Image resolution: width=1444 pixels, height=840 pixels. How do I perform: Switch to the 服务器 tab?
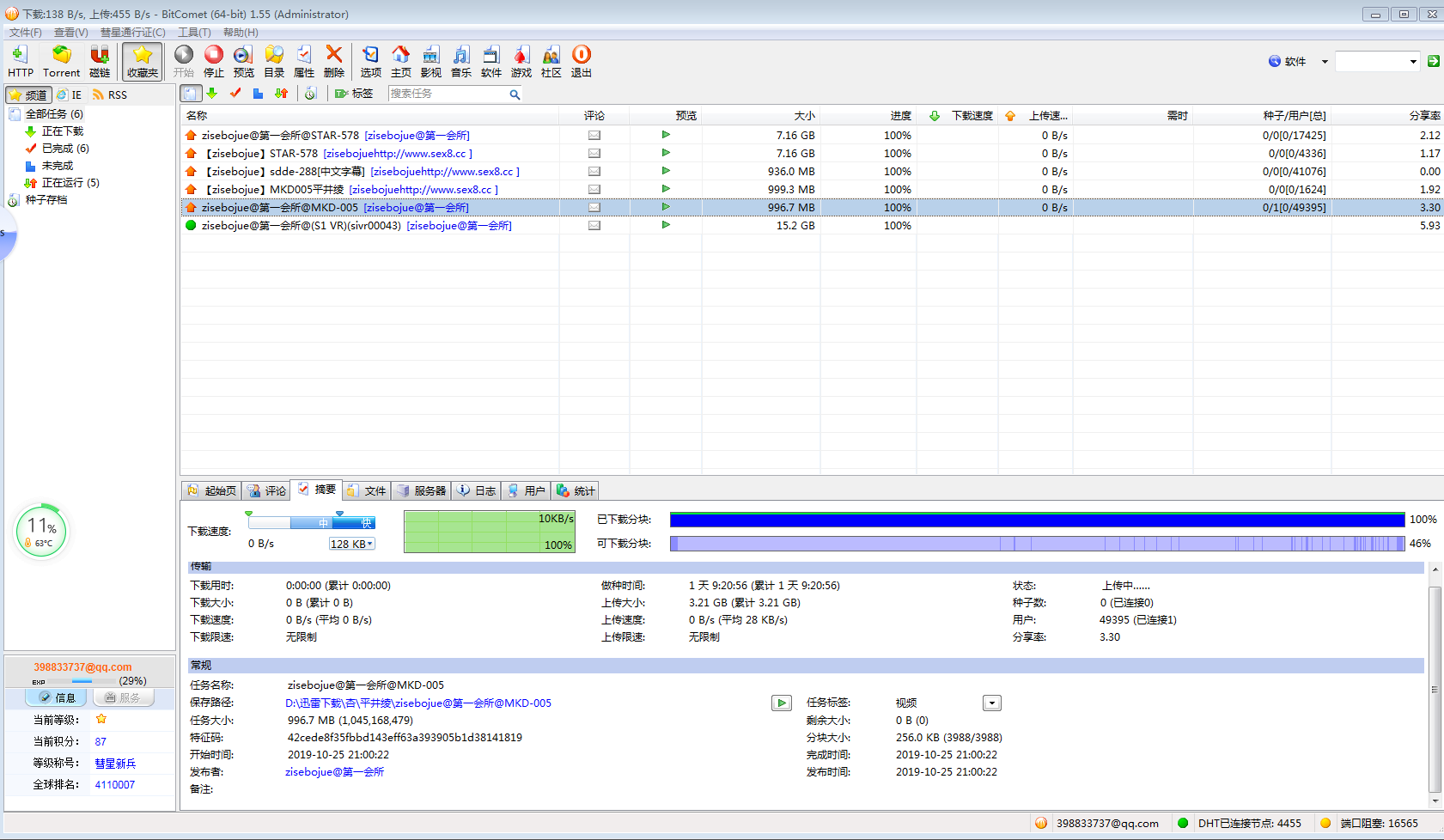422,490
